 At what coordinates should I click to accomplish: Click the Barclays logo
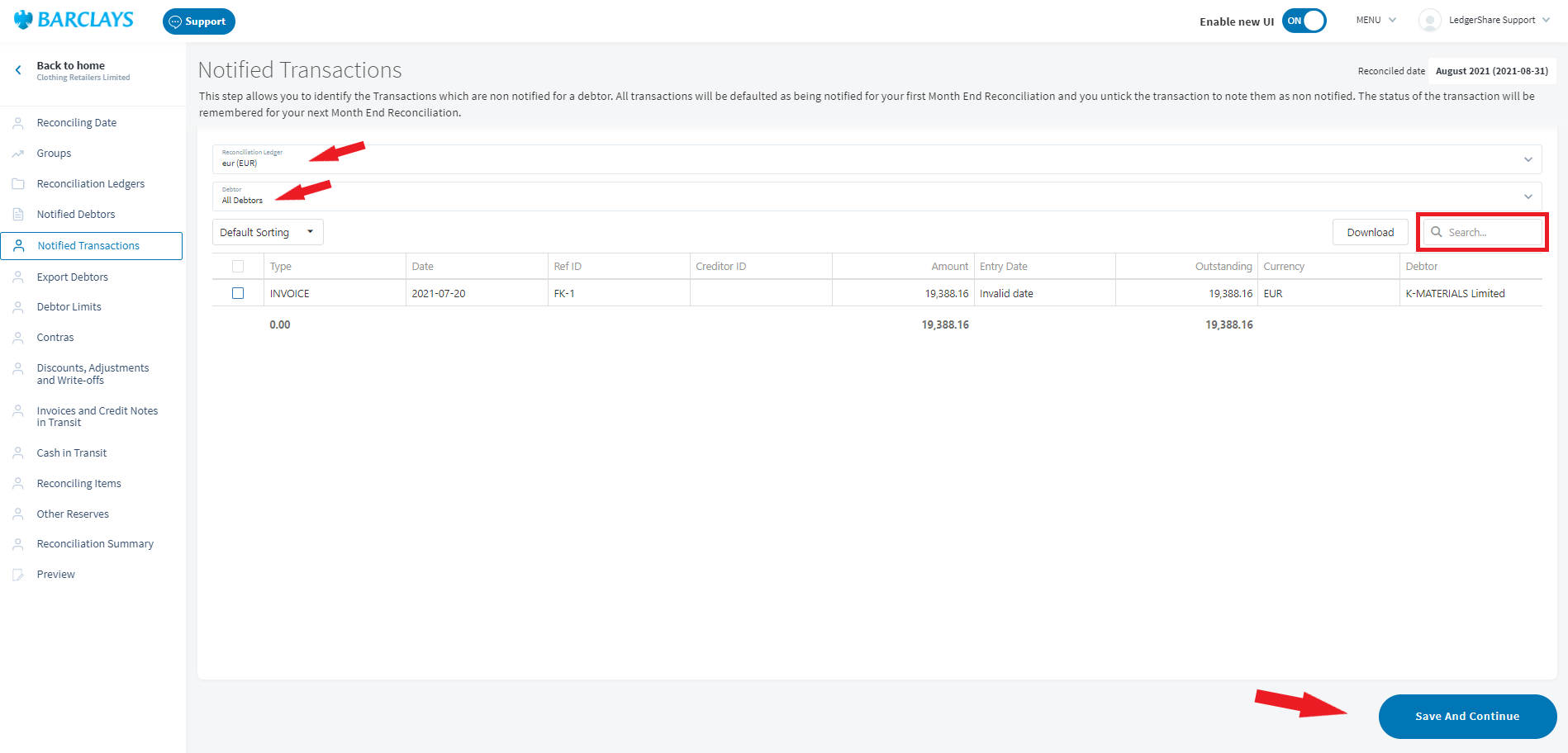(73, 19)
